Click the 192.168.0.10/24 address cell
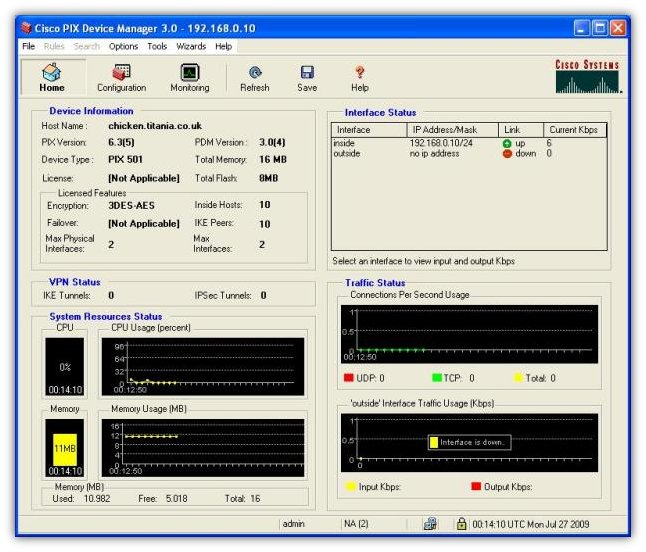The width and height of the screenshot is (646, 552). pyautogui.click(x=441, y=143)
